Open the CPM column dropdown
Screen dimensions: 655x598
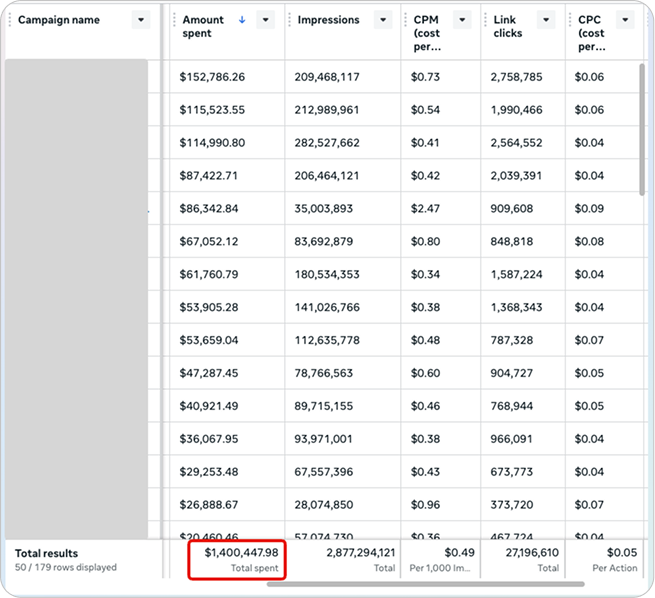point(462,20)
